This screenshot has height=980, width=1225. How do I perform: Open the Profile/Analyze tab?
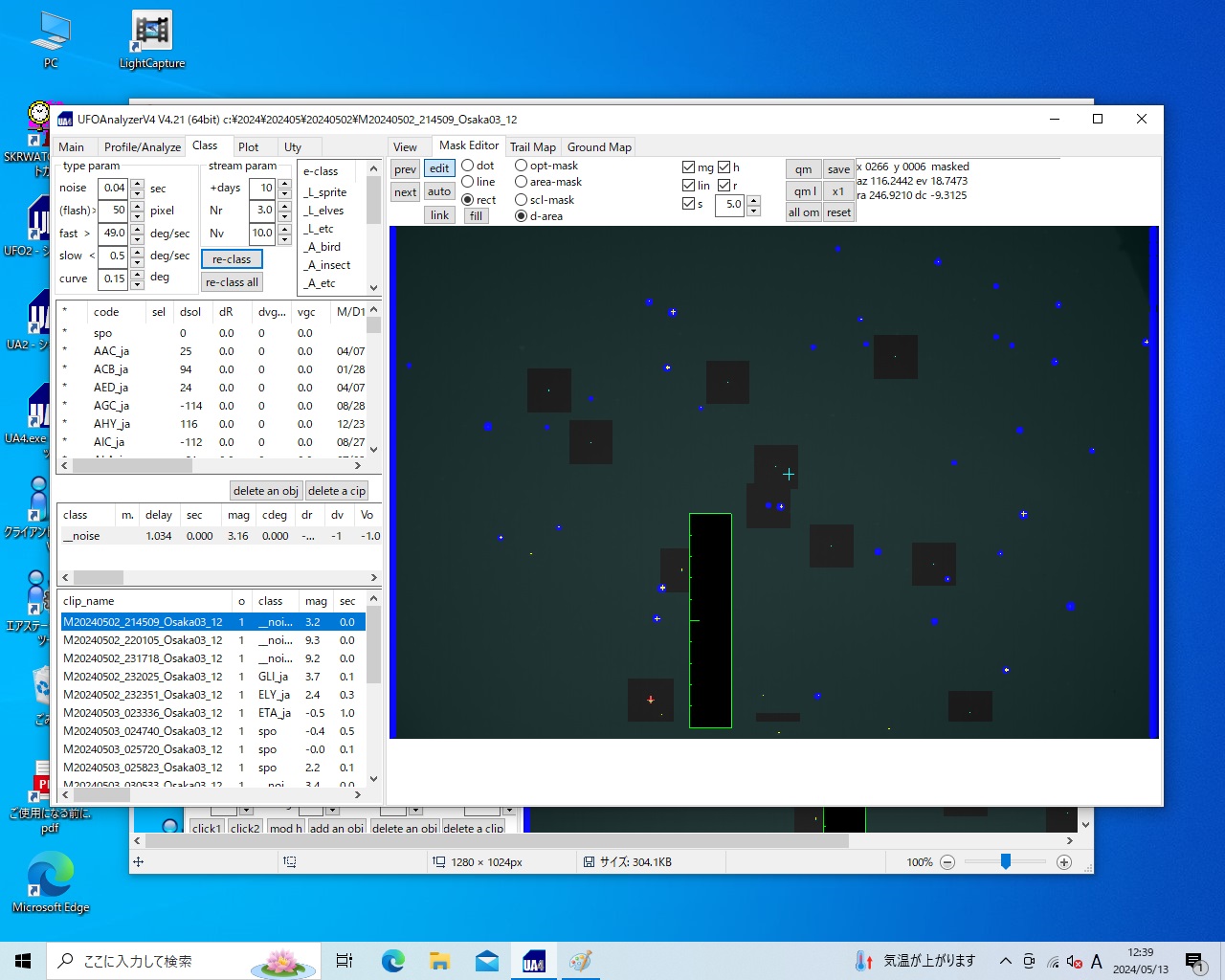142,147
